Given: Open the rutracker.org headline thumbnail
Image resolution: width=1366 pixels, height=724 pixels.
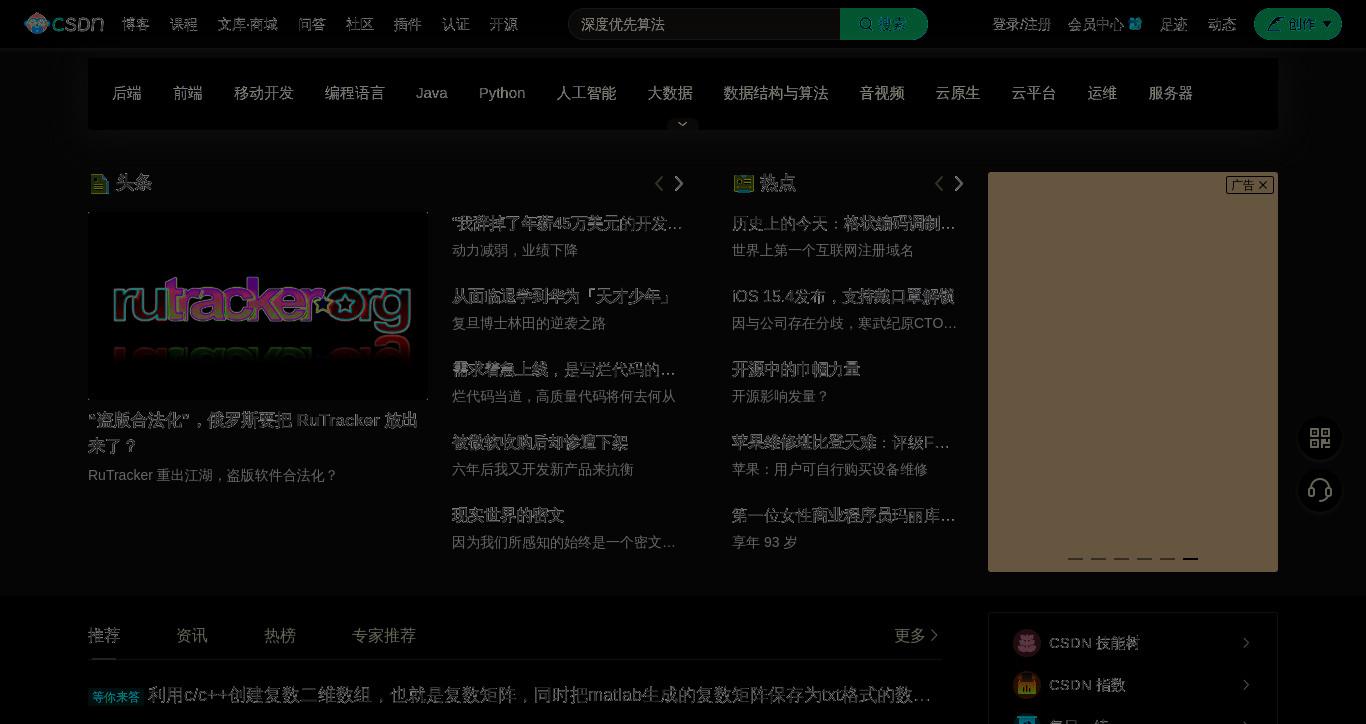Looking at the screenshot, I should (x=258, y=305).
